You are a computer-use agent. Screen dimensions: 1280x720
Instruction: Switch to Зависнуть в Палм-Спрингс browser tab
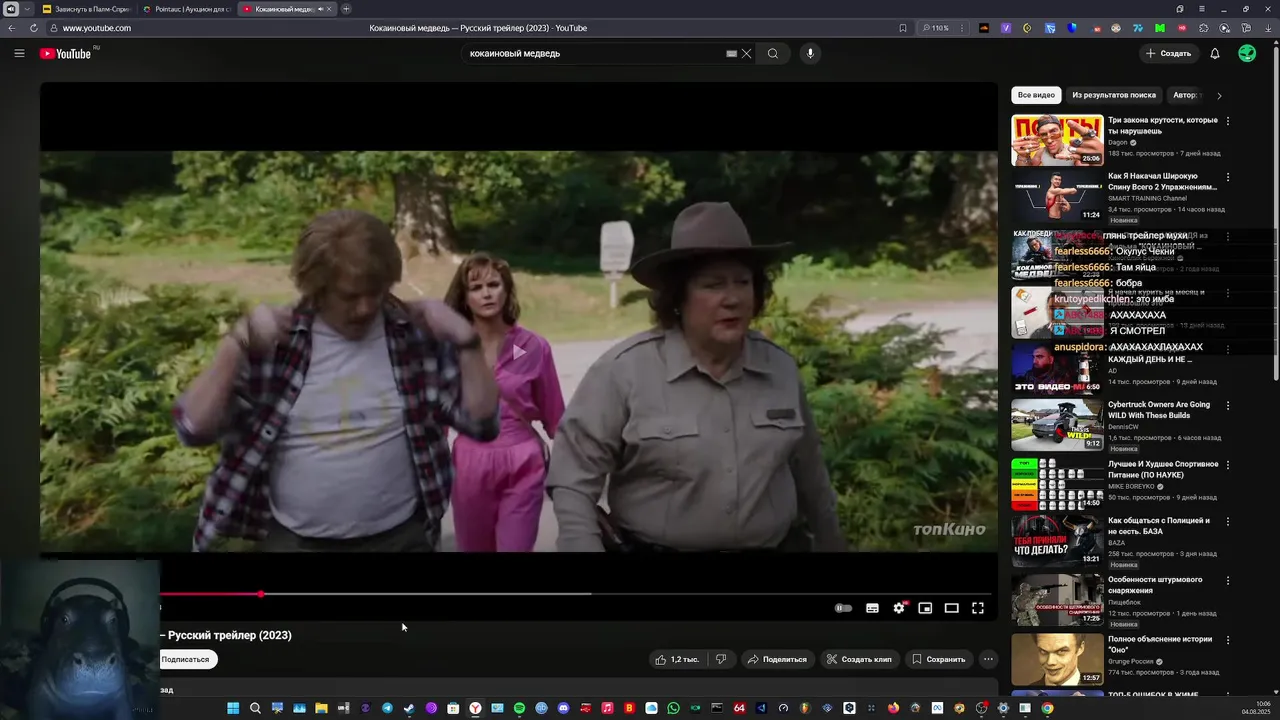click(x=86, y=9)
